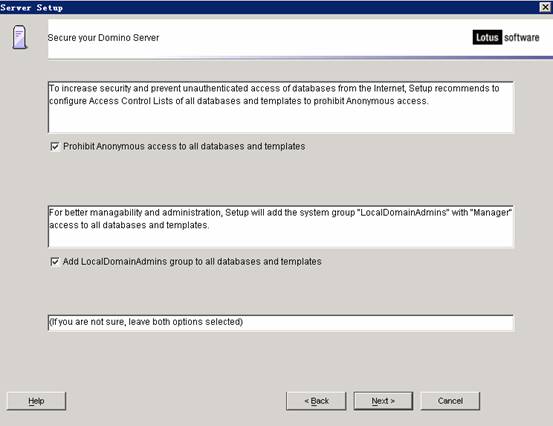553x426 pixels.
Task: Click the 'If you are not sure' hint field
Action: coord(281,323)
